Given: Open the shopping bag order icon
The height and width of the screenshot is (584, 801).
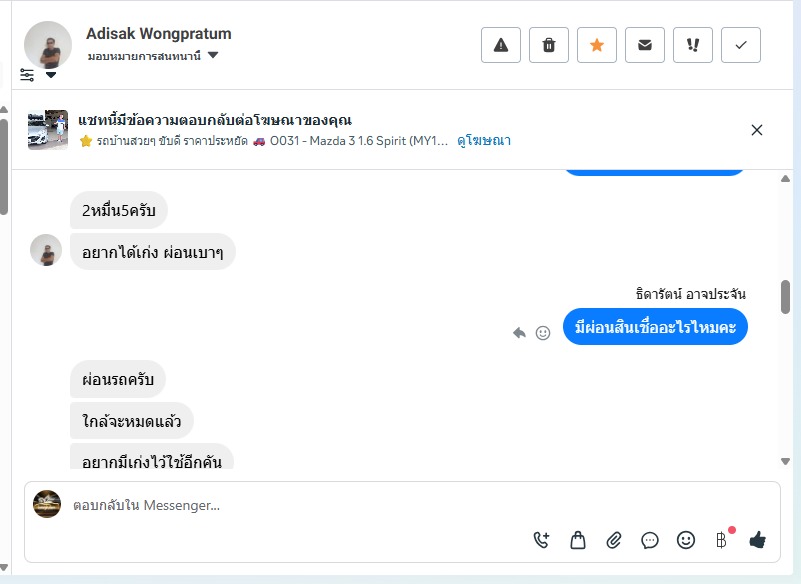Looking at the screenshot, I should [578, 540].
